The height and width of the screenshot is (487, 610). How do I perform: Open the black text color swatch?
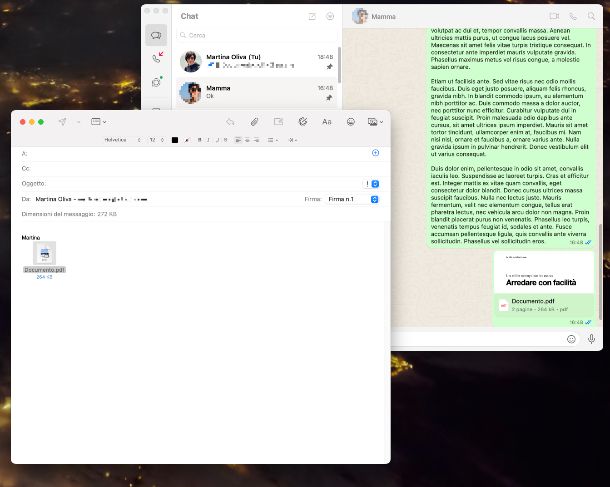tap(174, 140)
